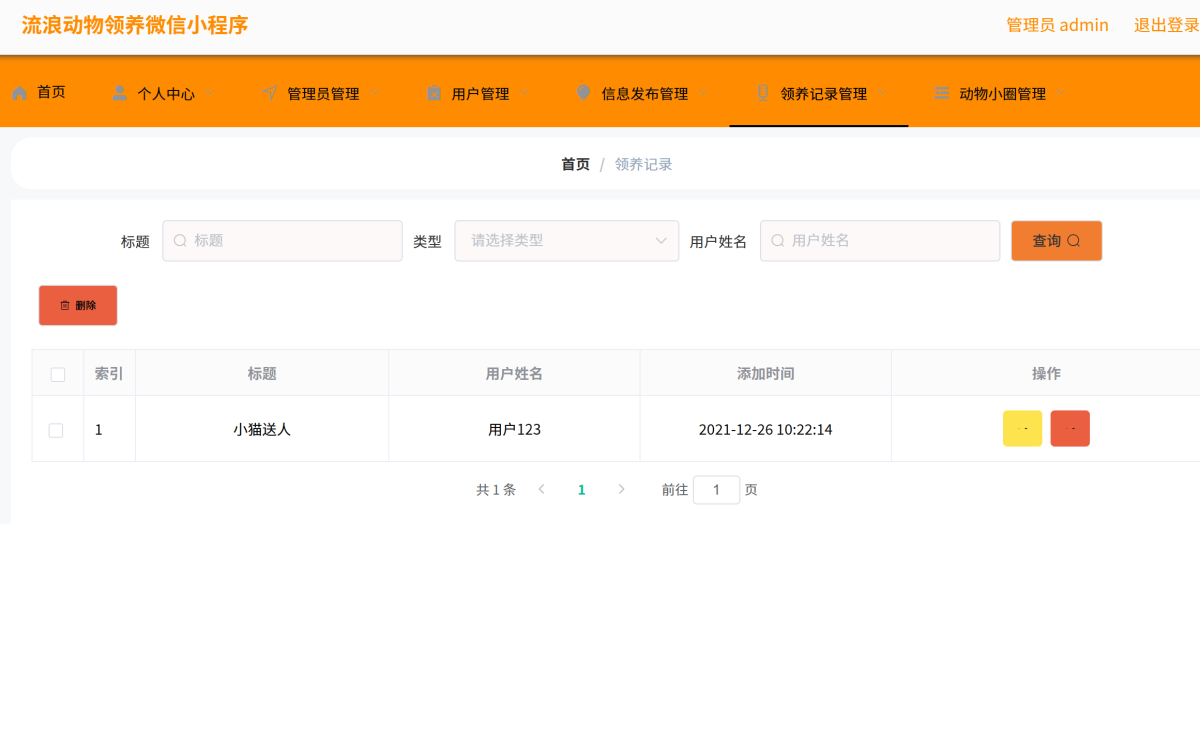Click the 用户姓名 search input field
This screenshot has width=1200, height=735.
(888, 241)
